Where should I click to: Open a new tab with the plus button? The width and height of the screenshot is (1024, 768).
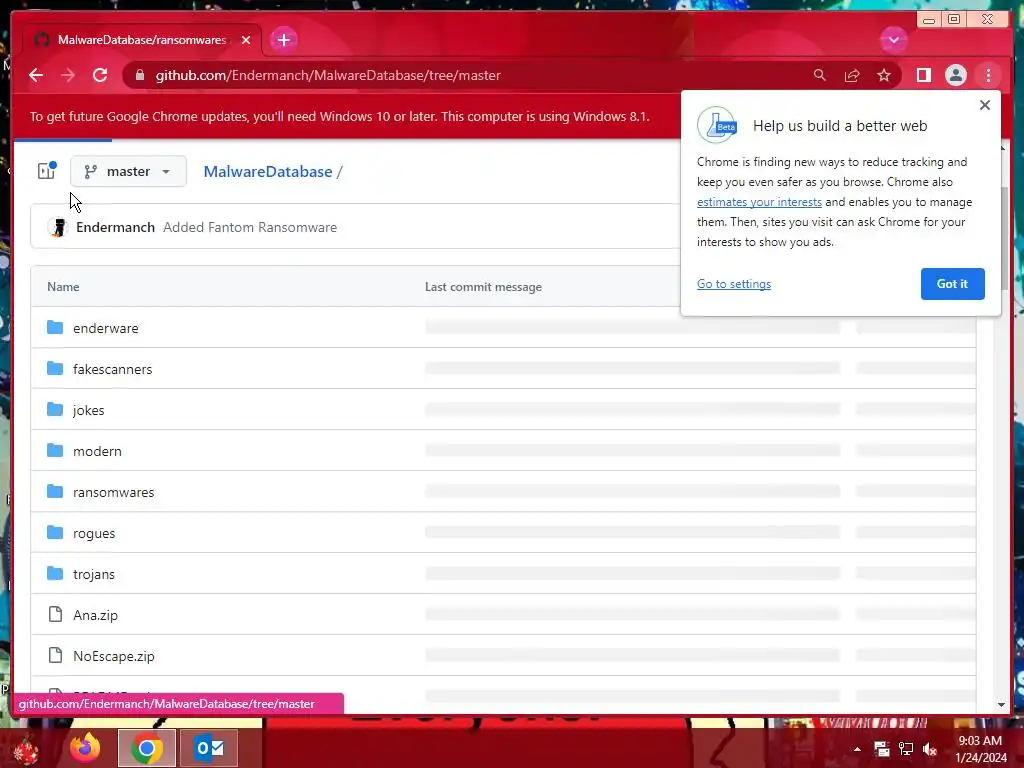click(283, 40)
